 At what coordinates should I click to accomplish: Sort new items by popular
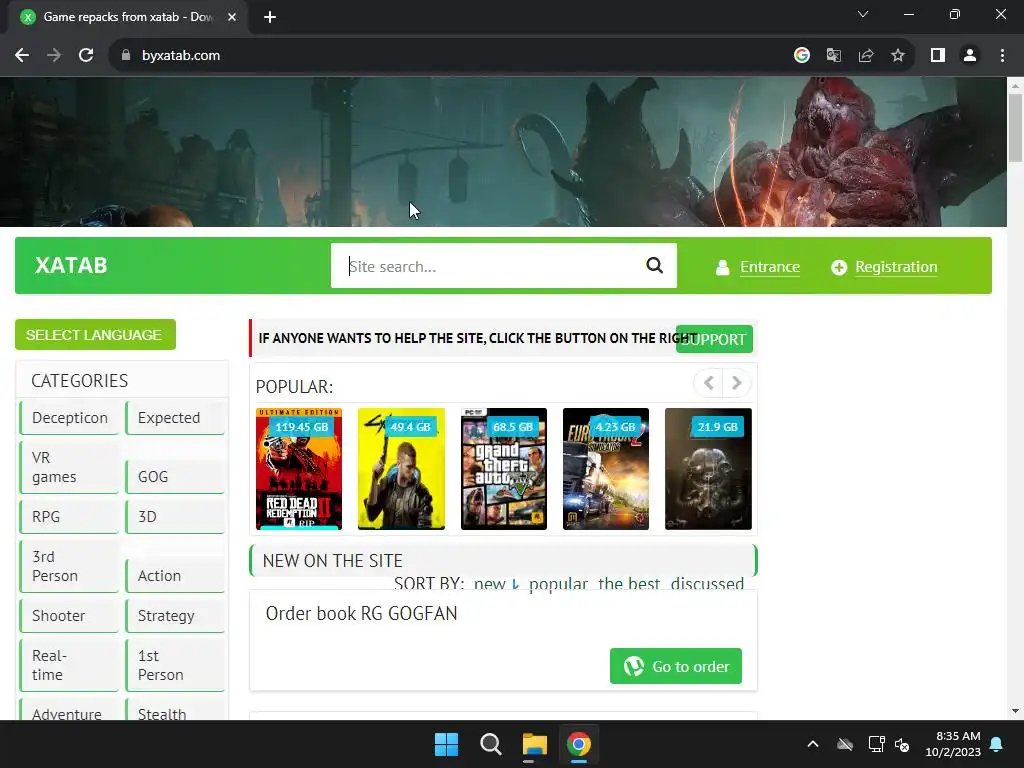click(558, 583)
